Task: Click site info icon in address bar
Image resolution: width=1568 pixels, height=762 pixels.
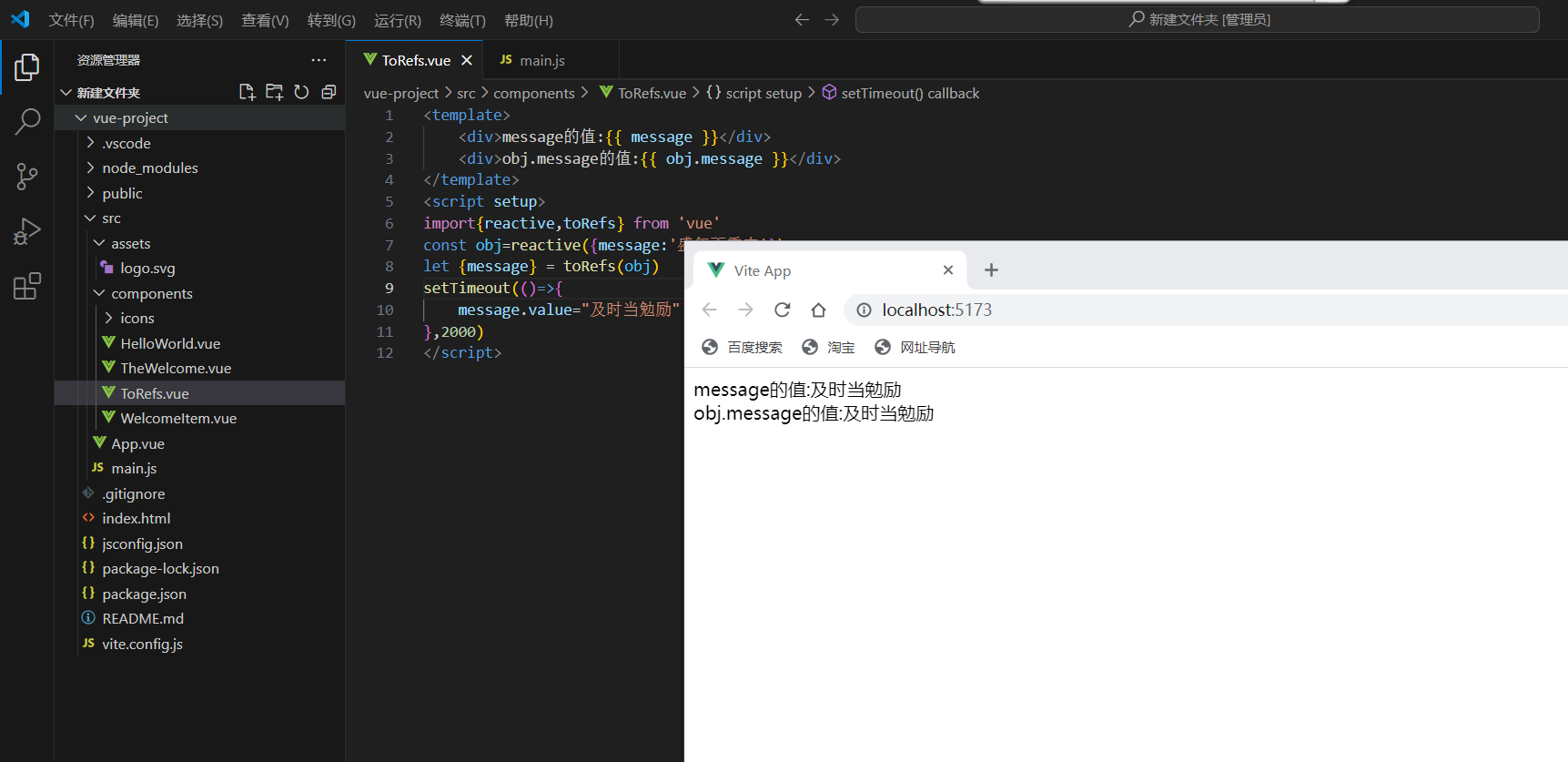Action: [x=864, y=310]
